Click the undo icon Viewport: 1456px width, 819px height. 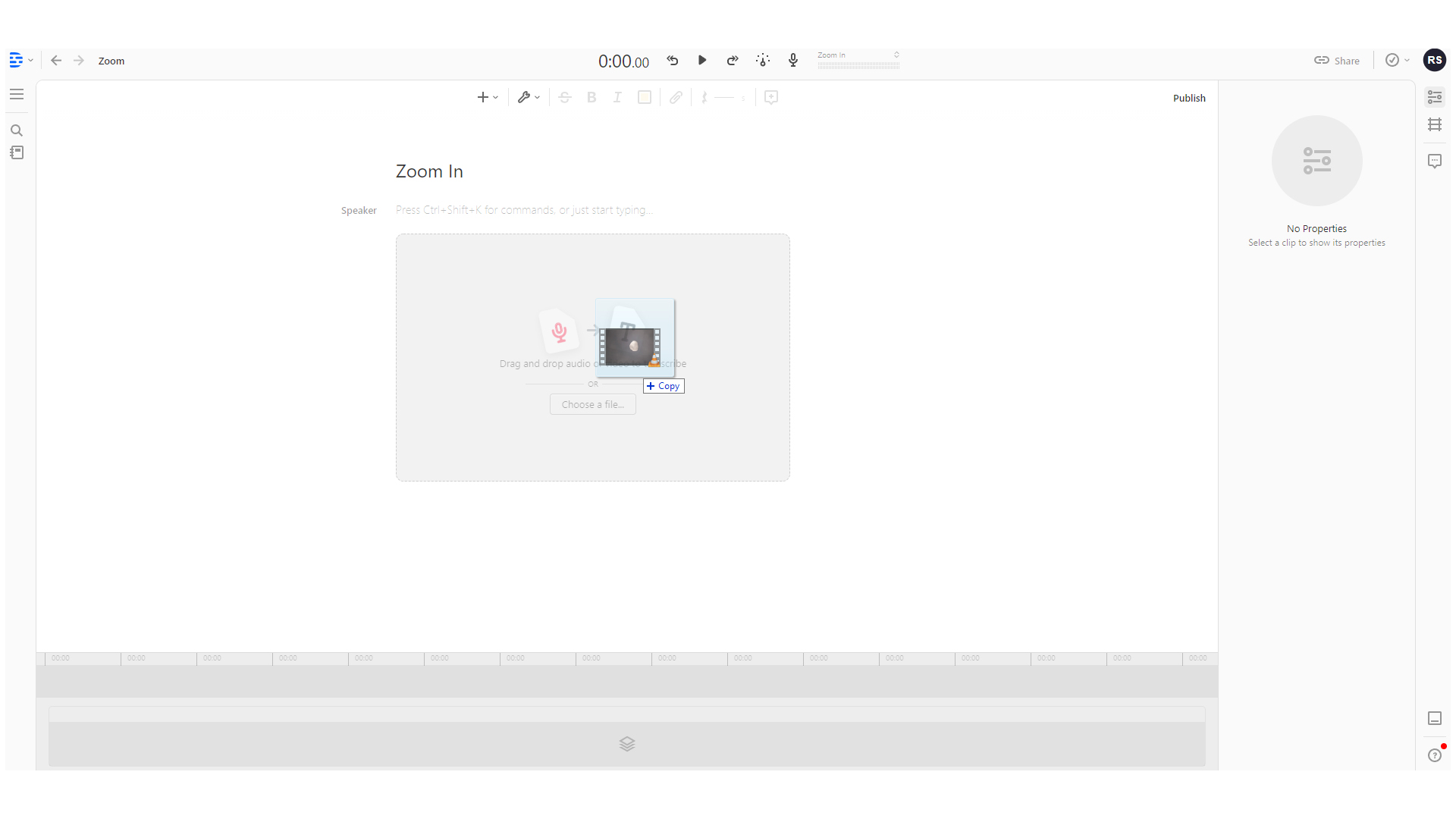click(x=672, y=60)
